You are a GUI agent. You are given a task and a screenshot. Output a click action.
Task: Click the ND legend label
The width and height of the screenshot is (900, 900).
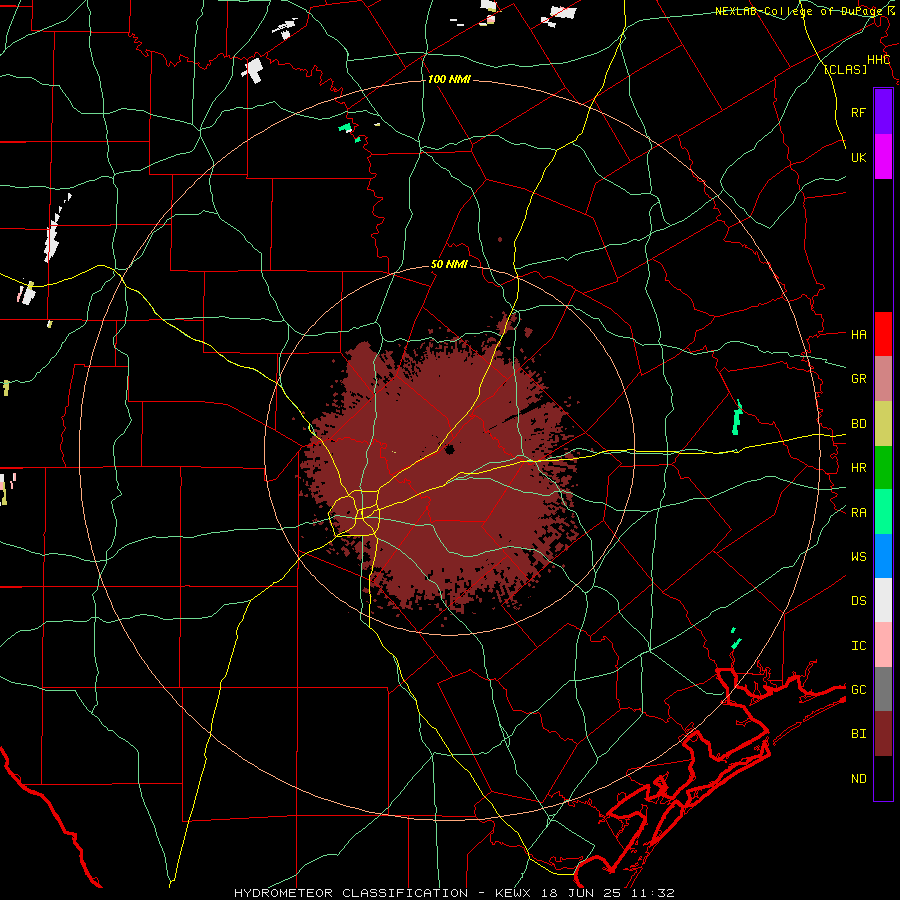858,779
